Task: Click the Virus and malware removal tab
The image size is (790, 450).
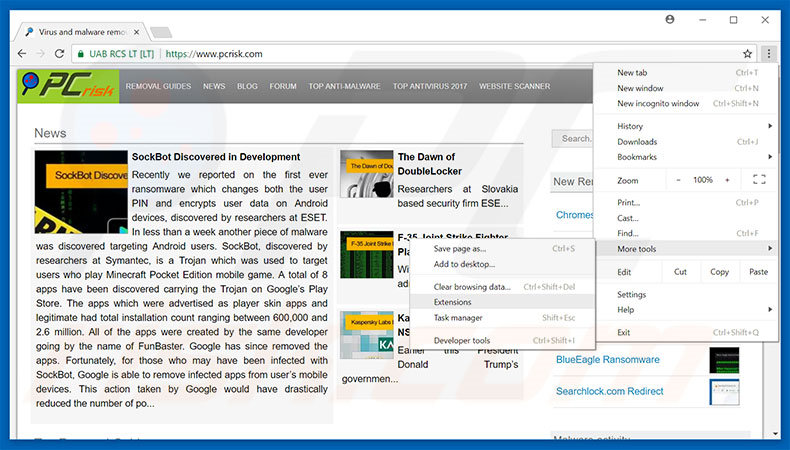Action: 83,32
